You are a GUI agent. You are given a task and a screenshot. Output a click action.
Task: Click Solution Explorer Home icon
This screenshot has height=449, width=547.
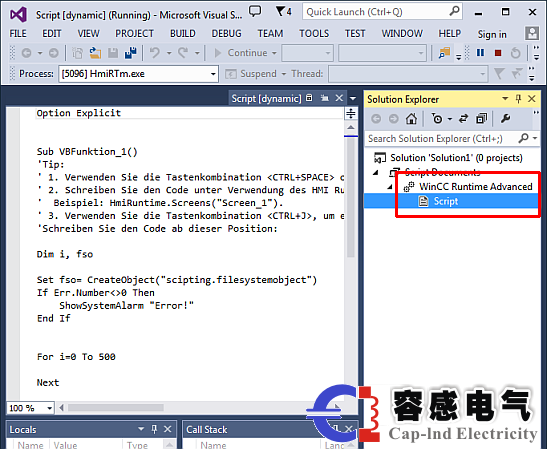click(412, 119)
